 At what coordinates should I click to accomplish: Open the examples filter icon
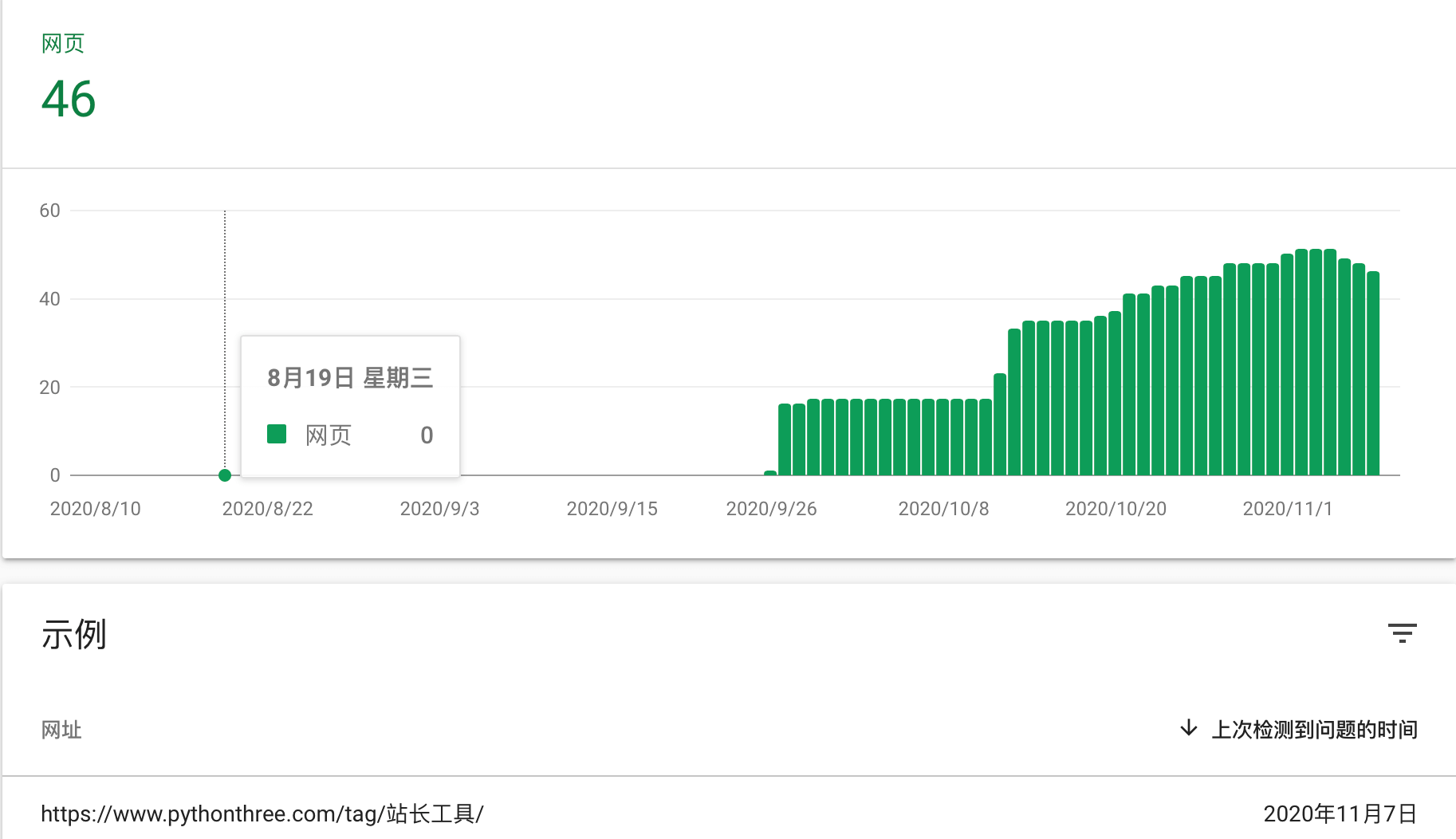coord(1402,633)
